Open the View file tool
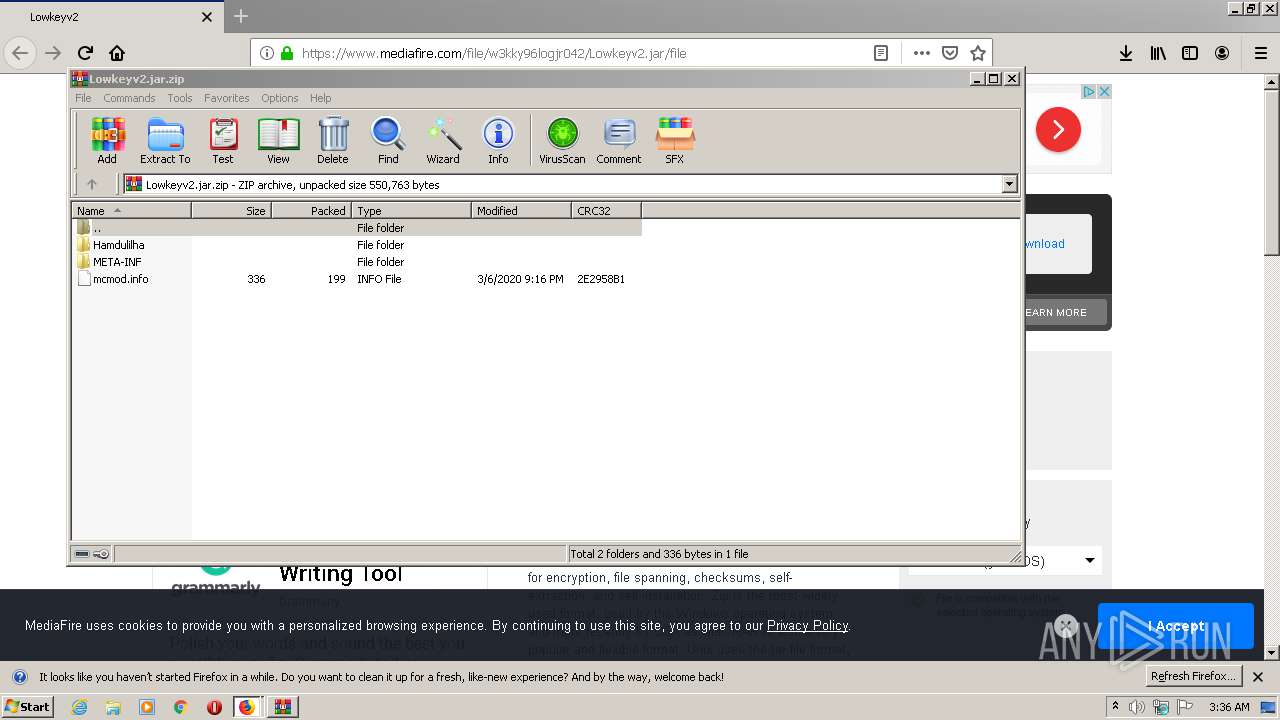 [278, 140]
